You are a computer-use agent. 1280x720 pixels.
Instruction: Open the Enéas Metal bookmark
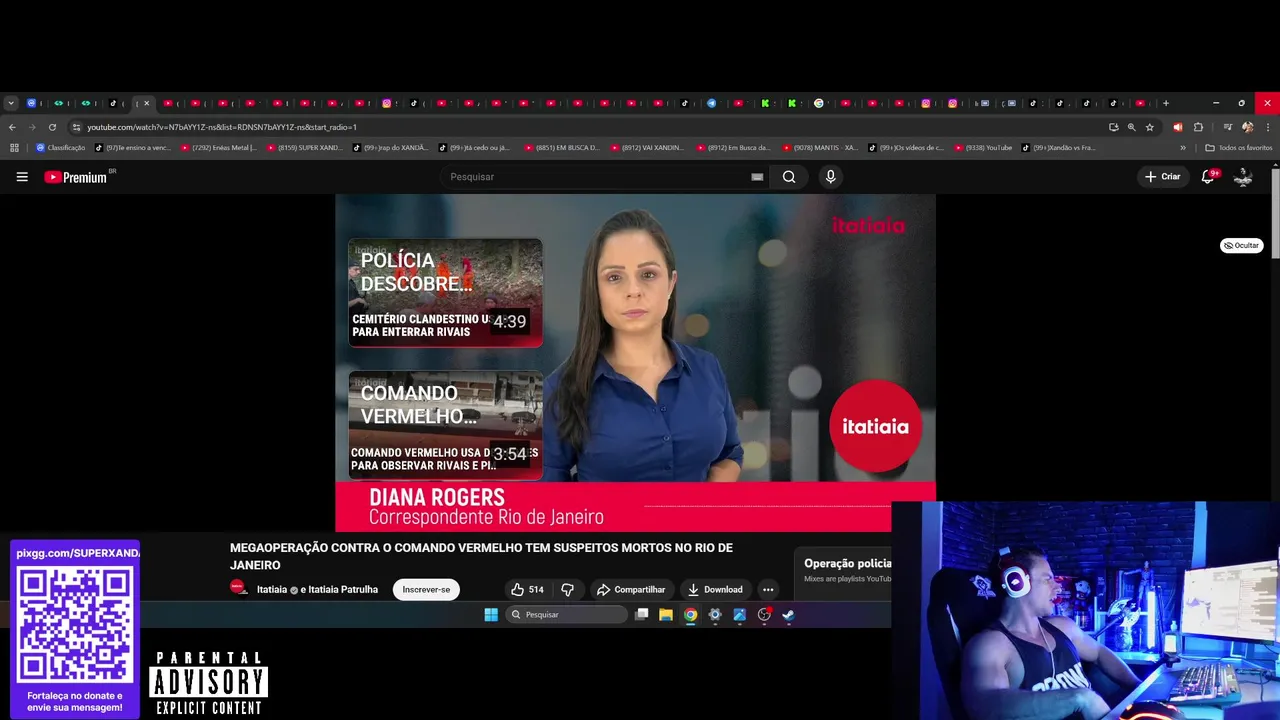point(219,148)
